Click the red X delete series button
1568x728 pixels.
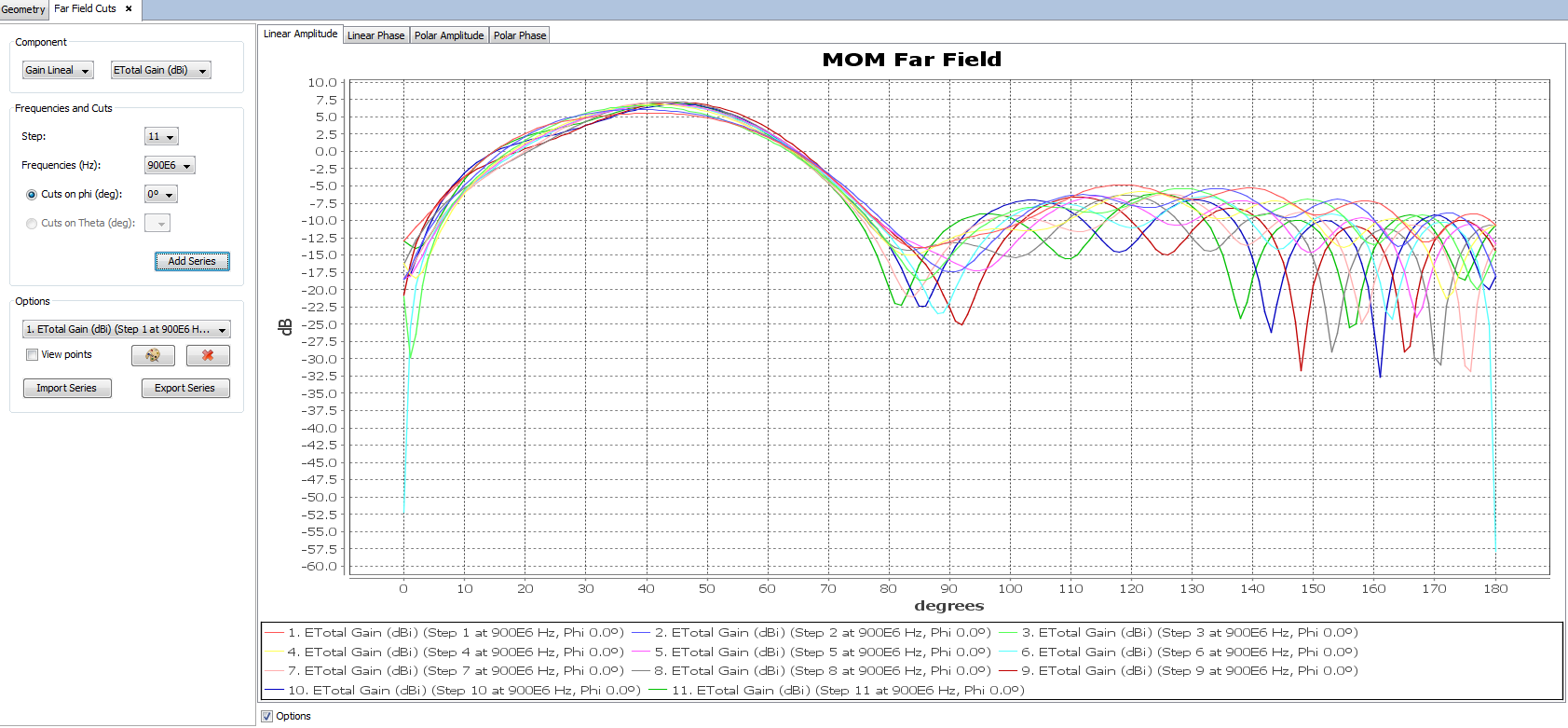coord(208,355)
